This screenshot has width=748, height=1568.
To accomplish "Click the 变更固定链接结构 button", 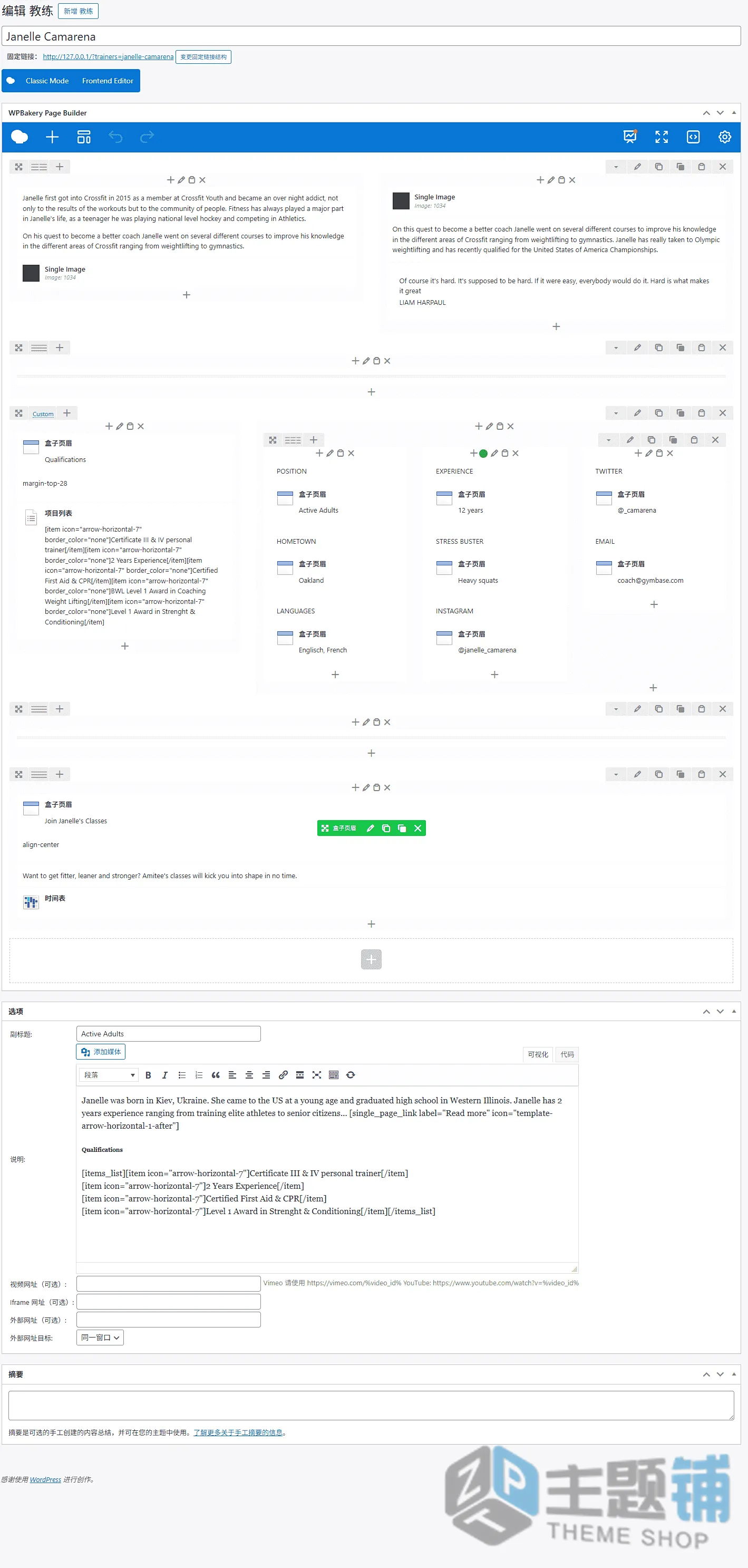I will pyautogui.click(x=203, y=57).
